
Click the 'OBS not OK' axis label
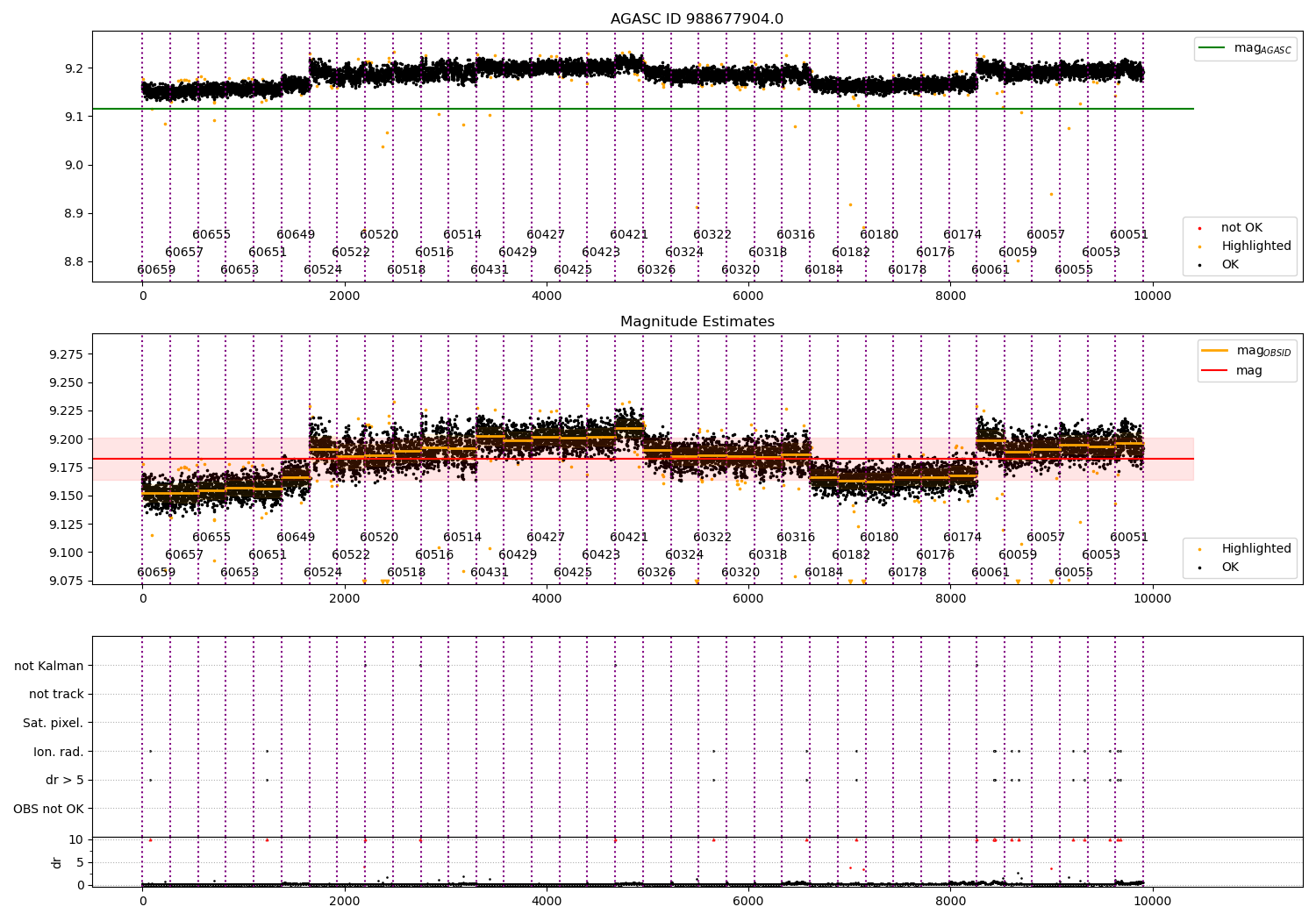tap(48, 809)
